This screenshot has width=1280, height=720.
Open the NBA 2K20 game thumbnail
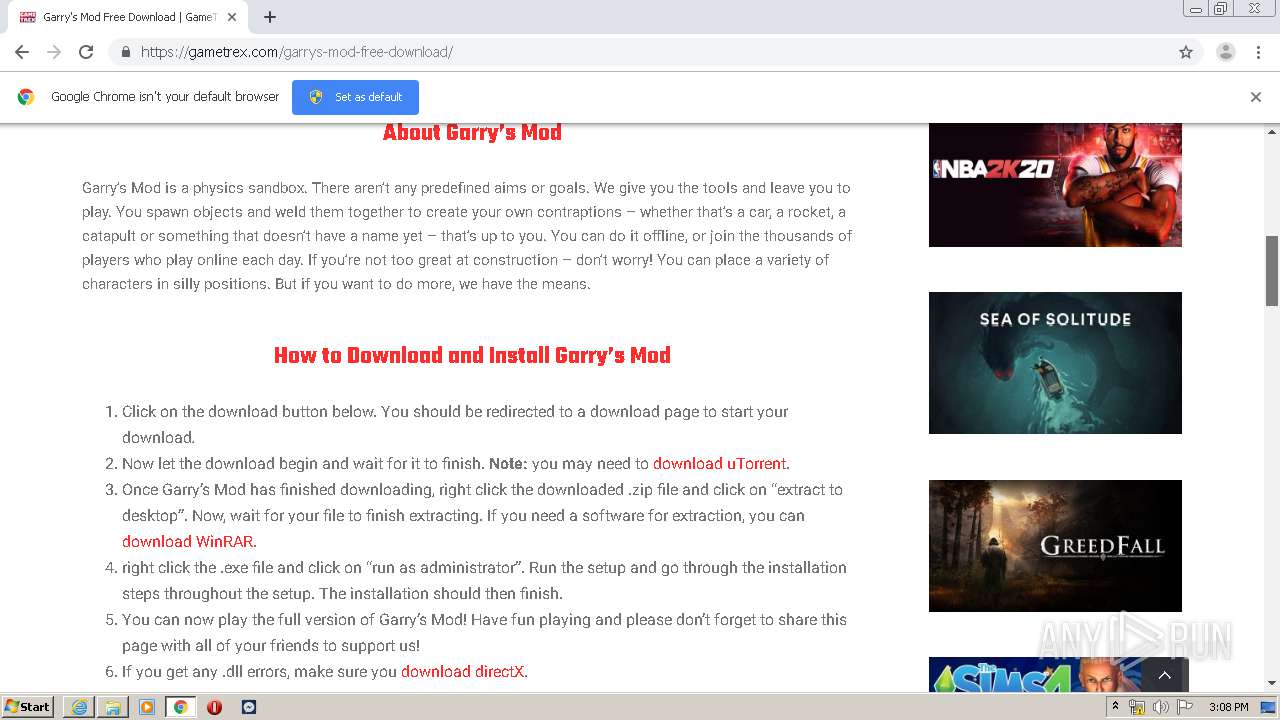[1055, 185]
